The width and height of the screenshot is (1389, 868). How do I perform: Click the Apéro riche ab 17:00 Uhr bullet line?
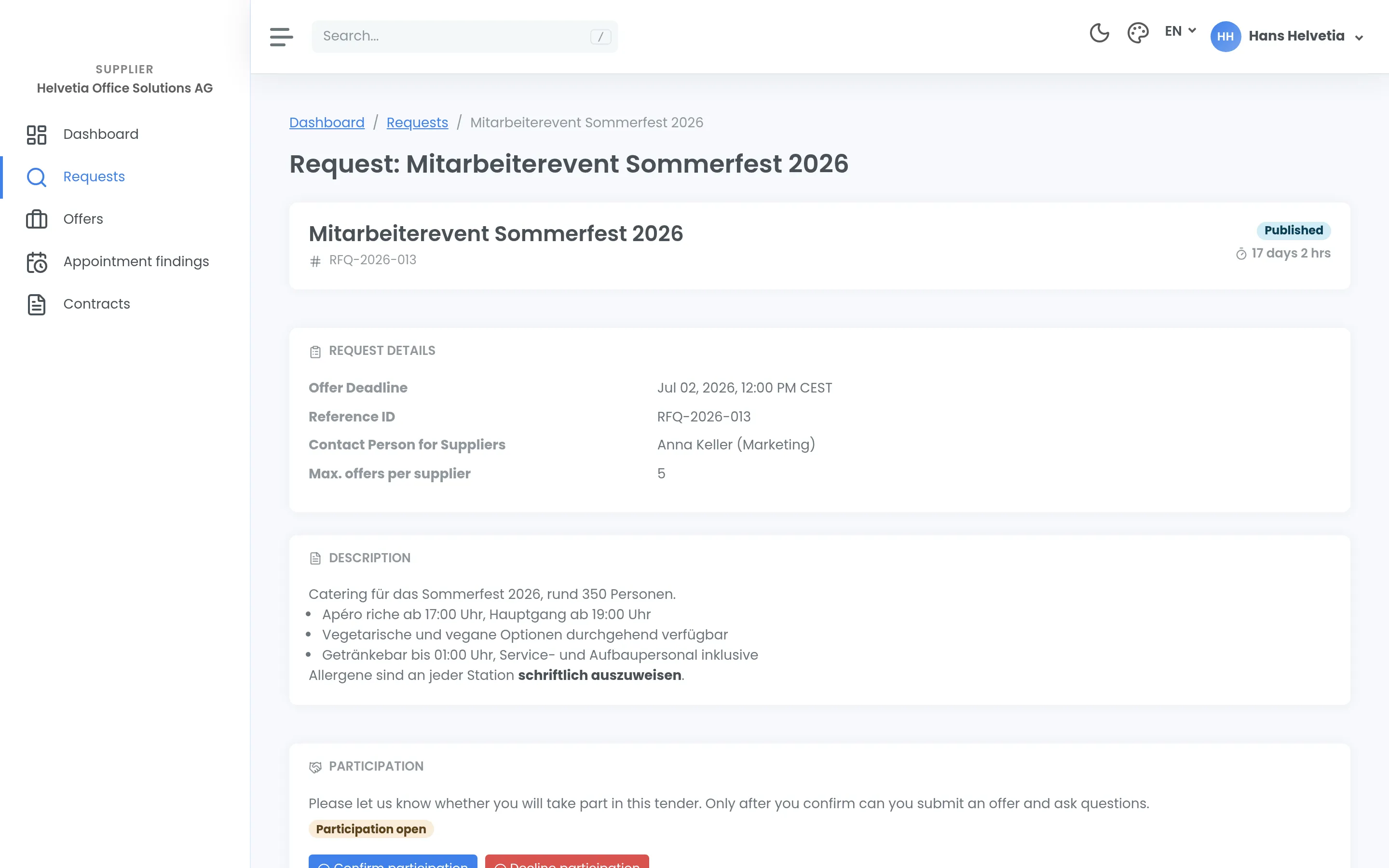(486, 615)
